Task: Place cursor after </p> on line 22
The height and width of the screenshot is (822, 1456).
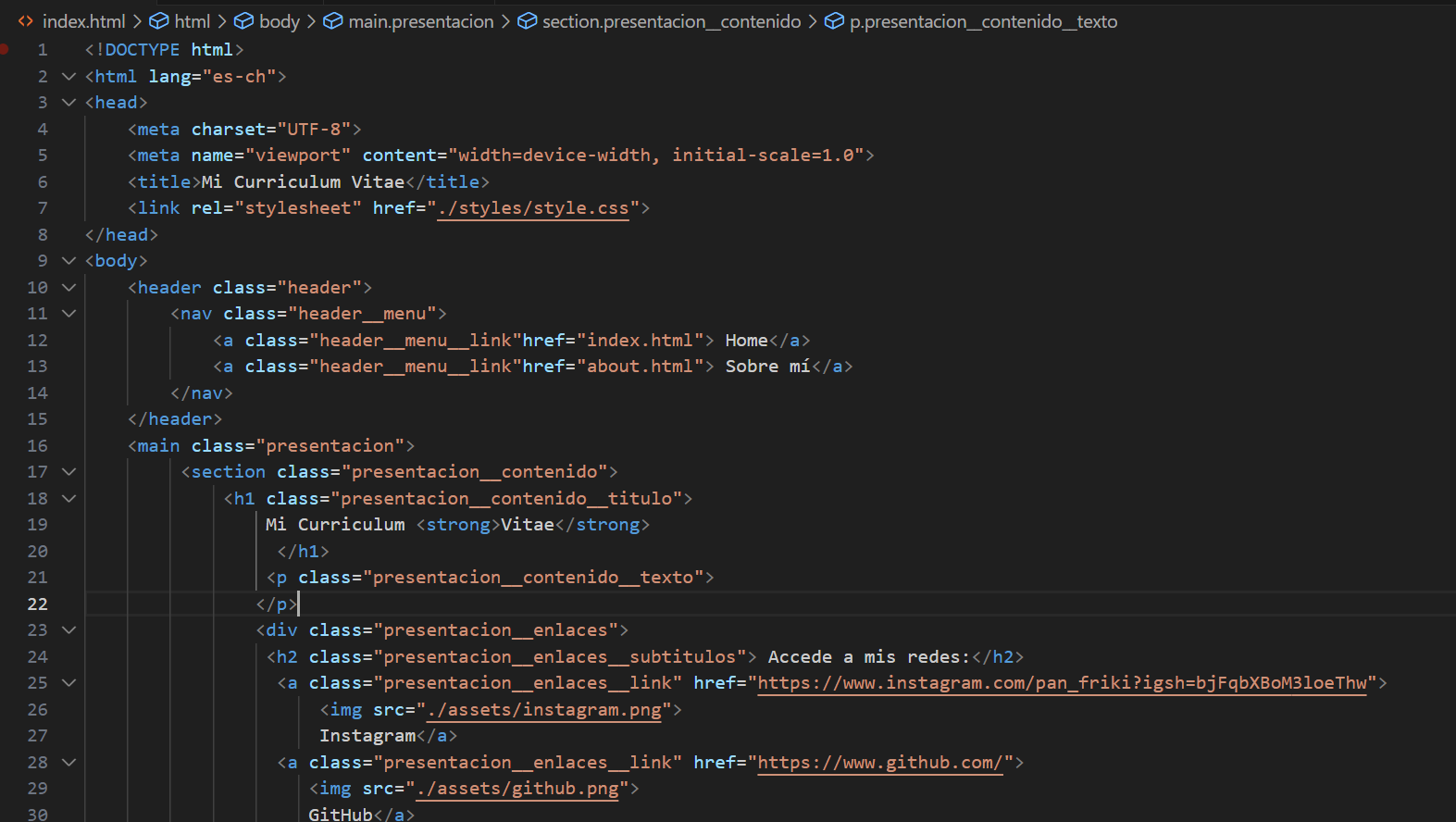Action: tap(299, 604)
